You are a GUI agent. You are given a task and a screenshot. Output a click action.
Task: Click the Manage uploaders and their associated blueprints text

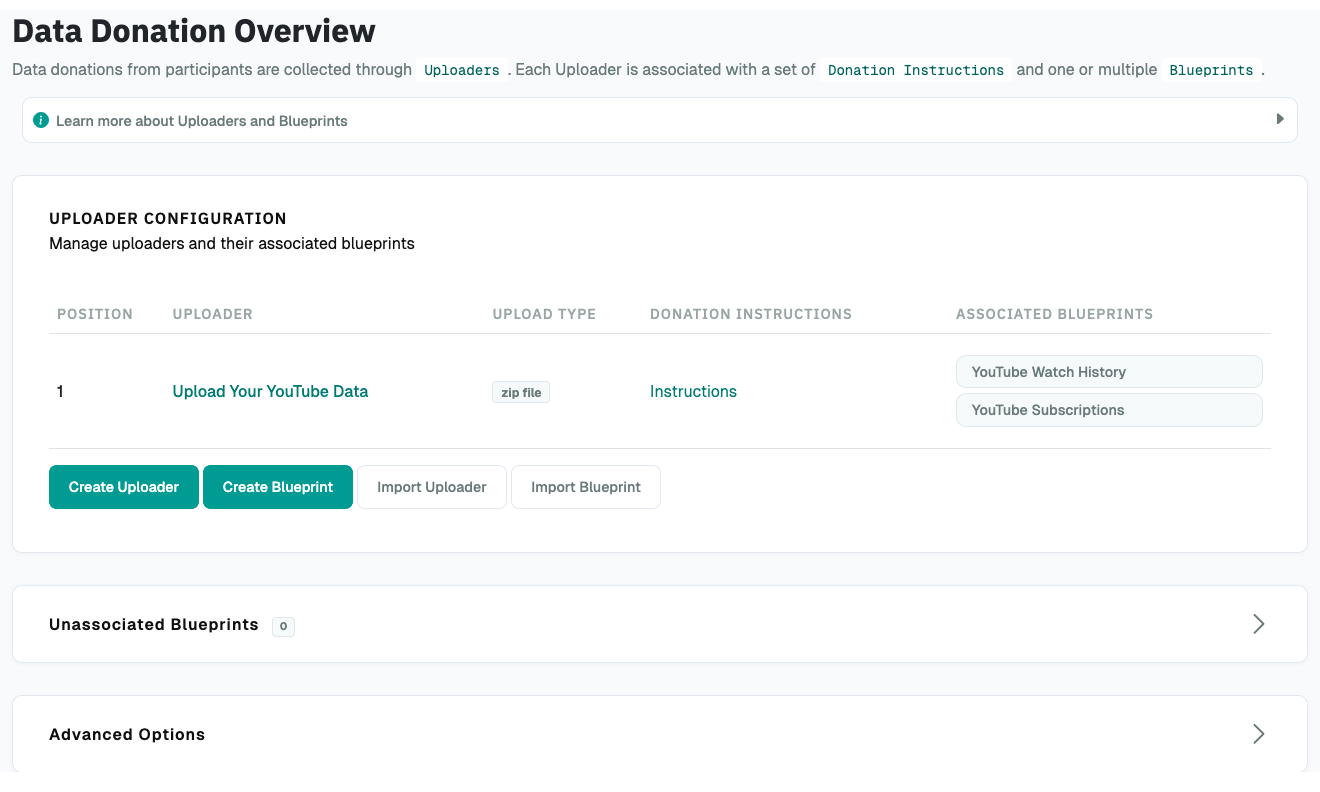point(232,243)
